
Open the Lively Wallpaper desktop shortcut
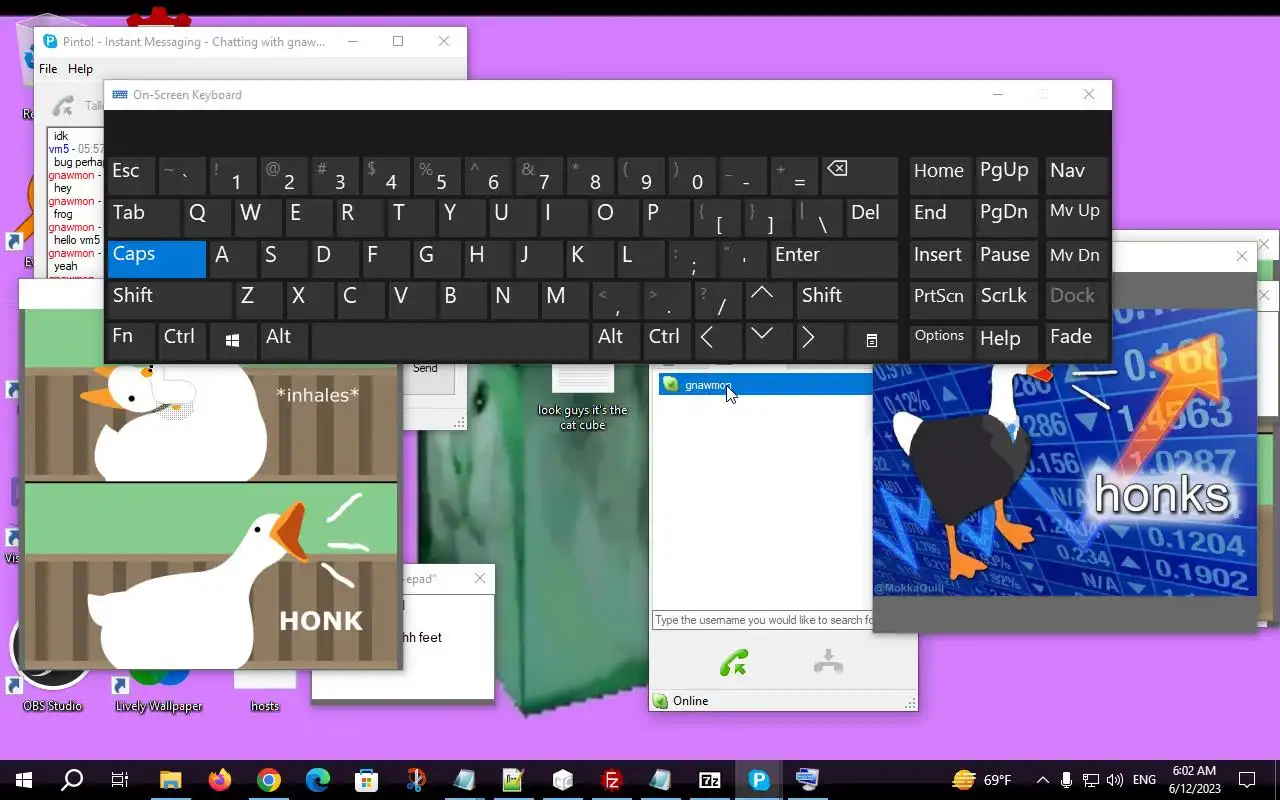pos(158,692)
